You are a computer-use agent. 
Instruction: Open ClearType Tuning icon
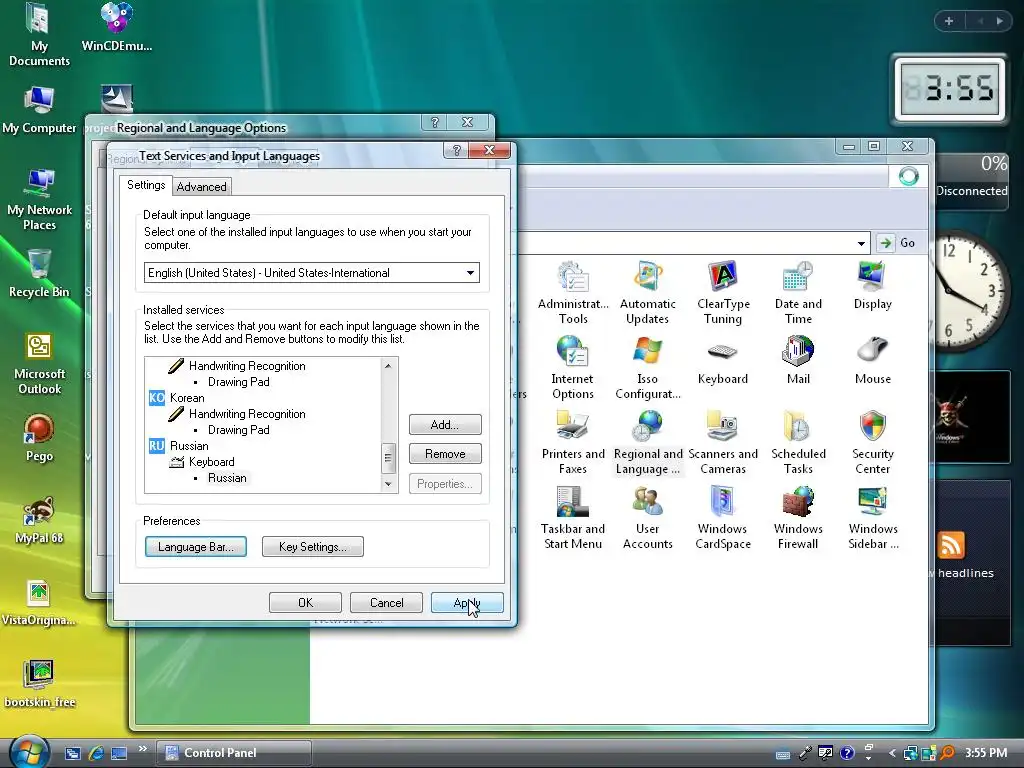click(x=723, y=293)
